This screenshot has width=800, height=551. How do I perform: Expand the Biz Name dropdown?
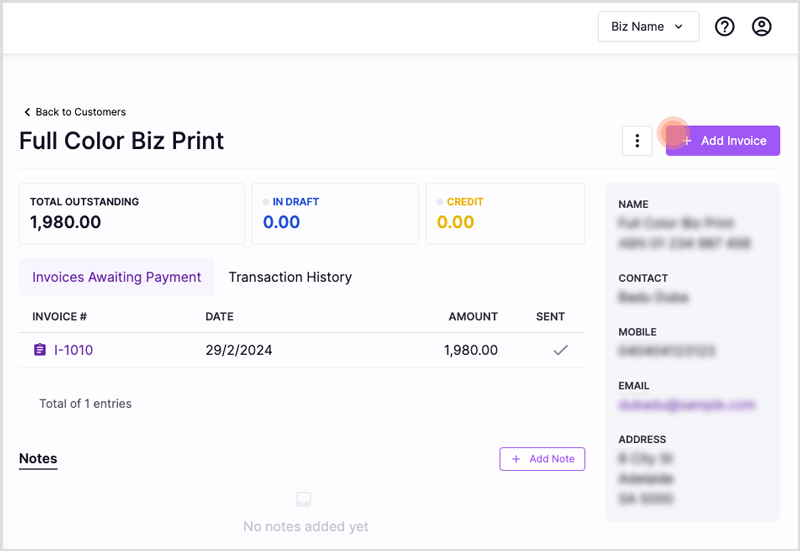pos(647,27)
